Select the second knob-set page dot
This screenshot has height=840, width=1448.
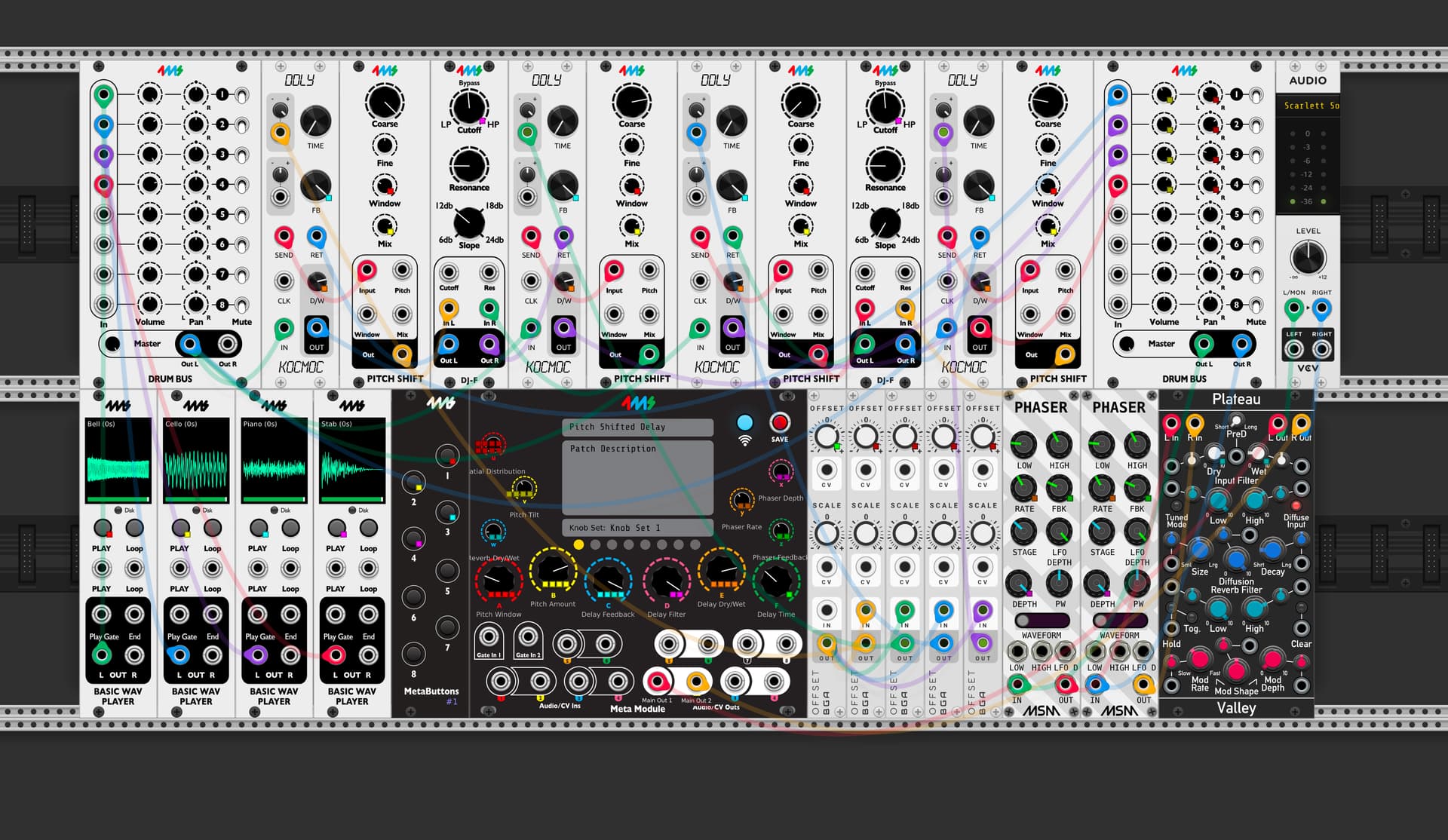tap(595, 544)
